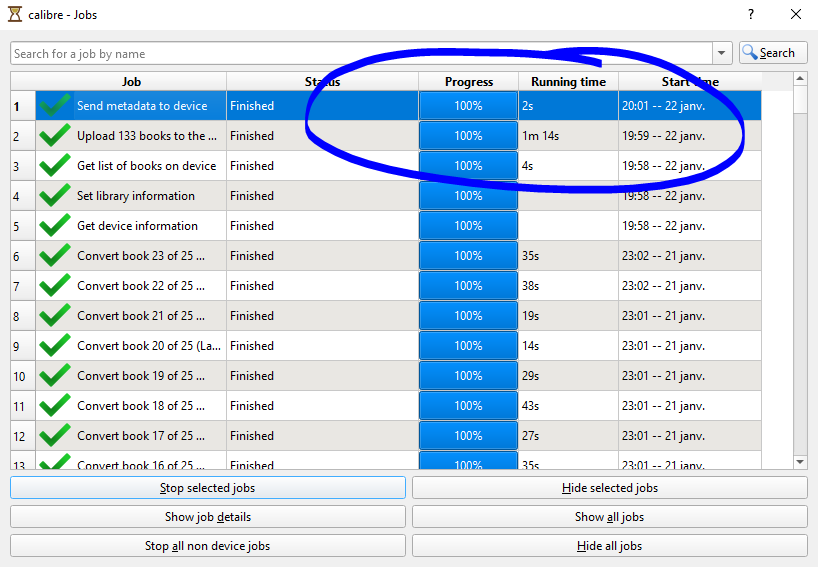Screen dimensions: 818x567
Task: Sort by the Running time column header
Action: (568, 81)
